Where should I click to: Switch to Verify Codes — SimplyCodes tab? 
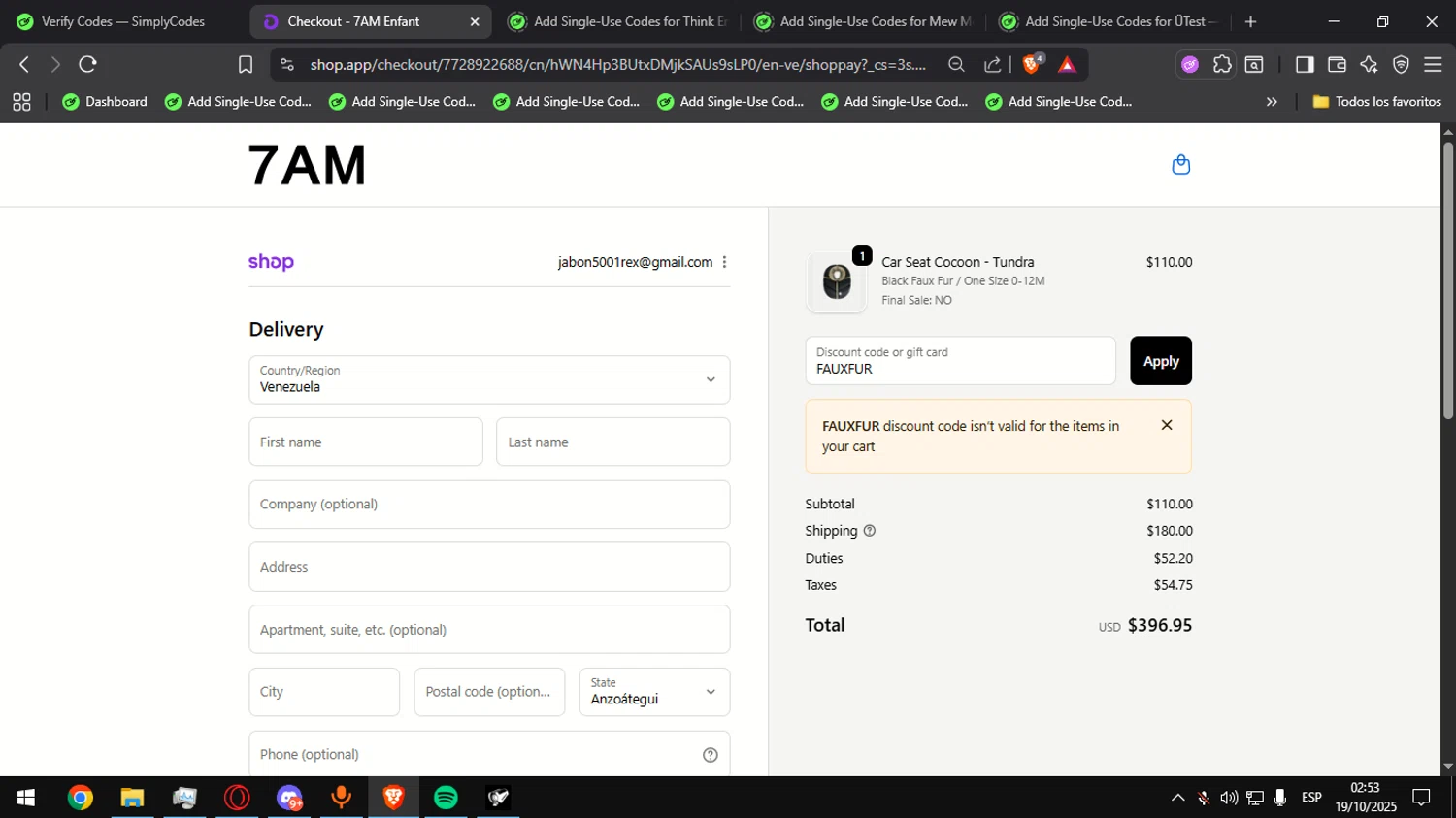tap(122, 21)
